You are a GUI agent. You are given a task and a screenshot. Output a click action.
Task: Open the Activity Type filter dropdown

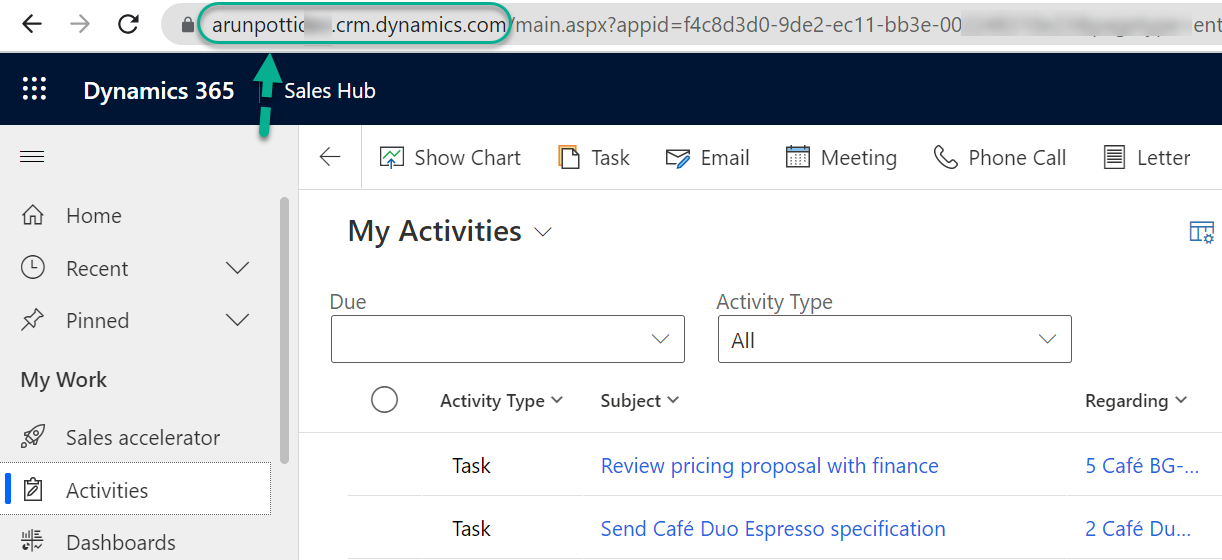pyautogui.click(x=894, y=339)
